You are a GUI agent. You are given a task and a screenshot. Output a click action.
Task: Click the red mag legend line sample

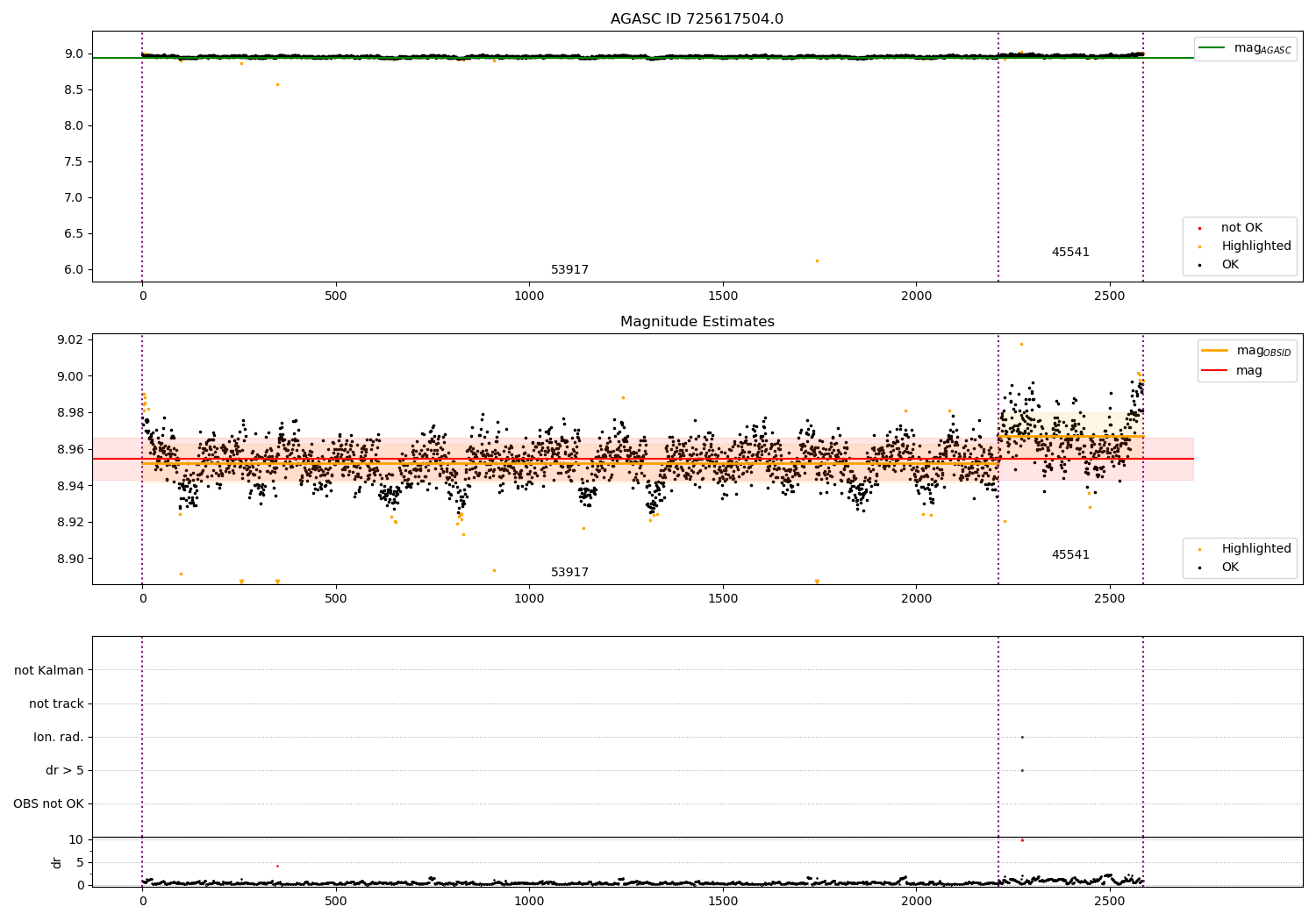point(1214,370)
